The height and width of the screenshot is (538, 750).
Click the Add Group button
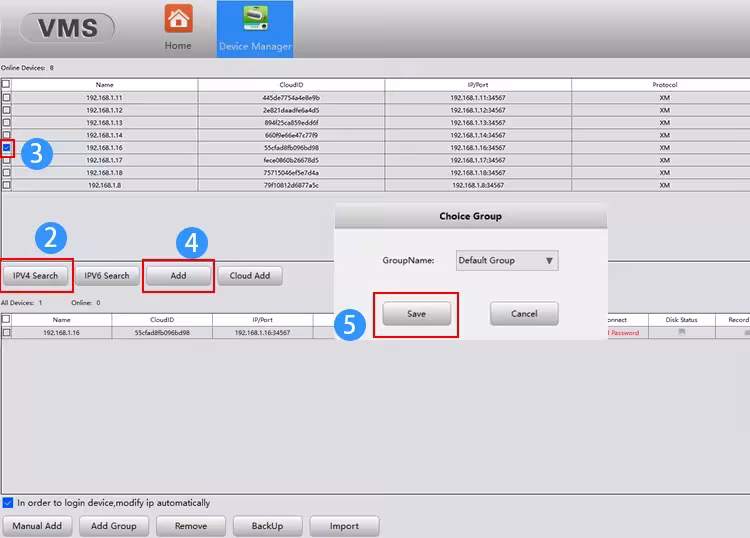point(114,526)
